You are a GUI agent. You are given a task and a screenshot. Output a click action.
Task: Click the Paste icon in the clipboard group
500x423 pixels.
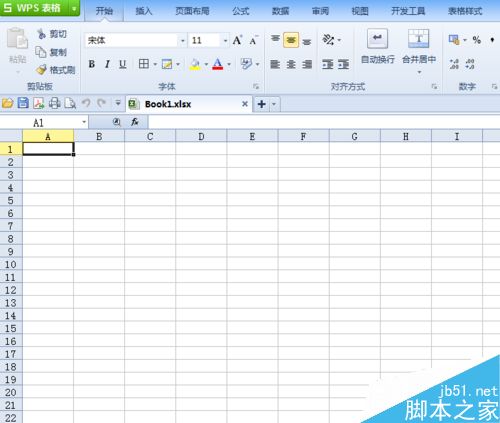click(17, 39)
